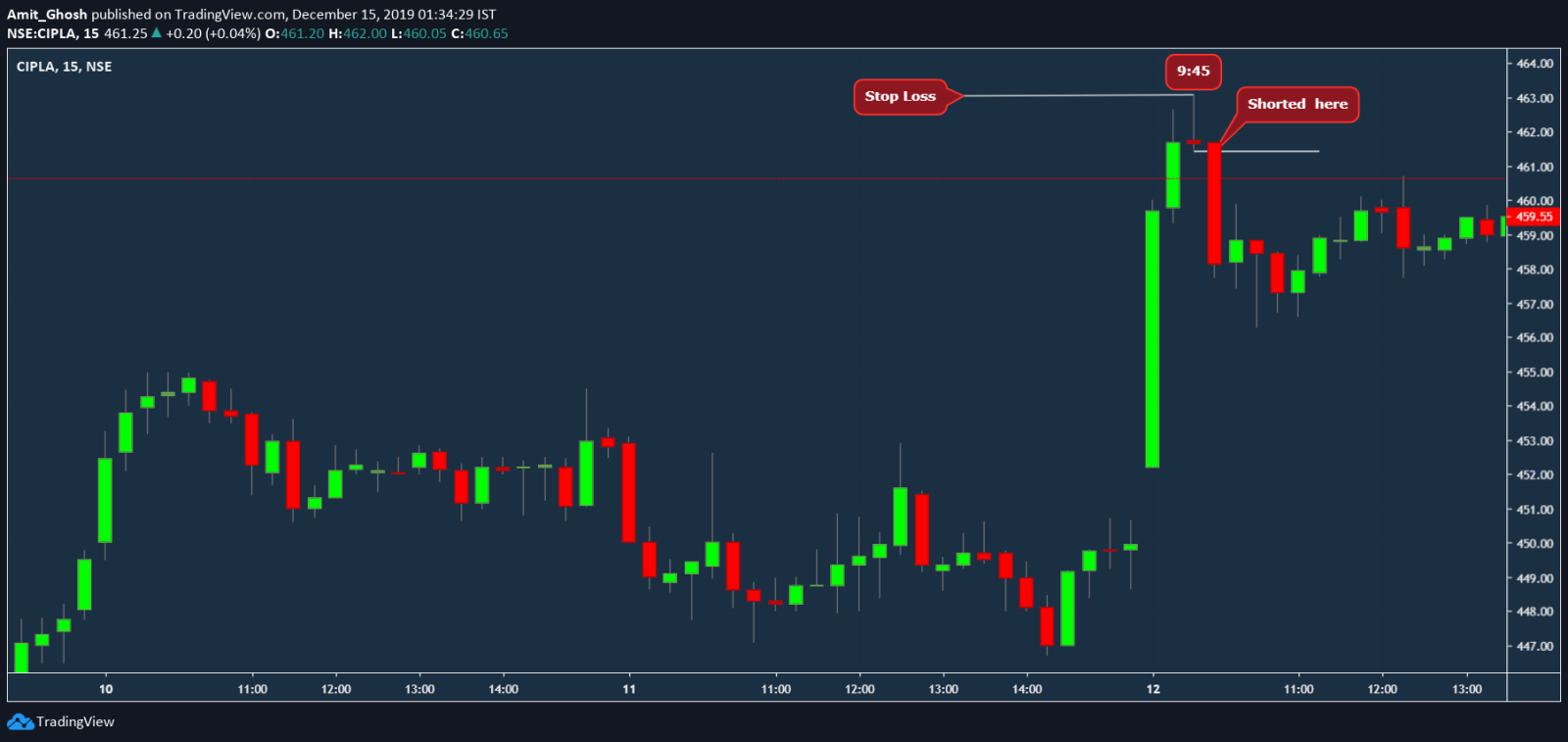Select the large green gap-up candle

click(1152, 338)
